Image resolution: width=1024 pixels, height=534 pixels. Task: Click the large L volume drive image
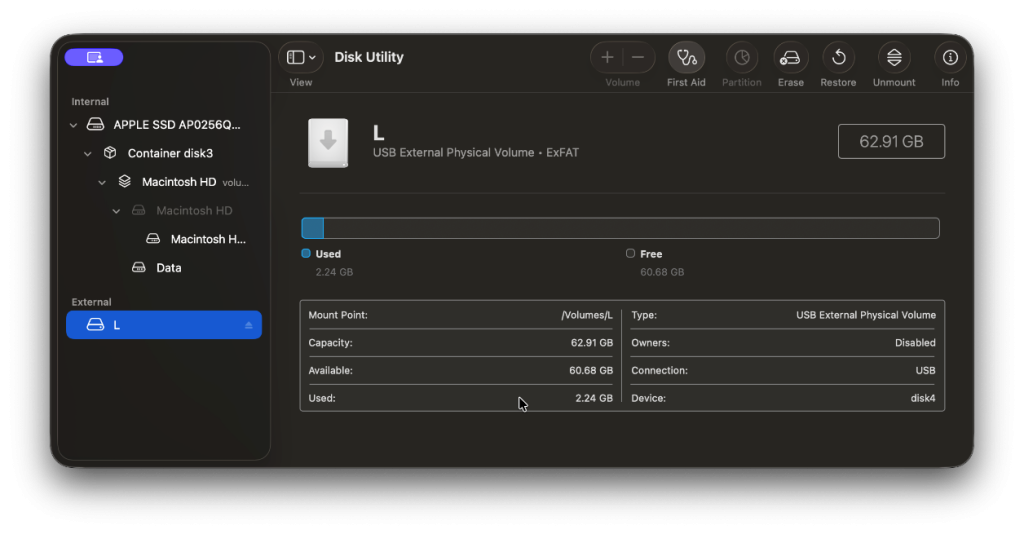[x=328, y=143]
